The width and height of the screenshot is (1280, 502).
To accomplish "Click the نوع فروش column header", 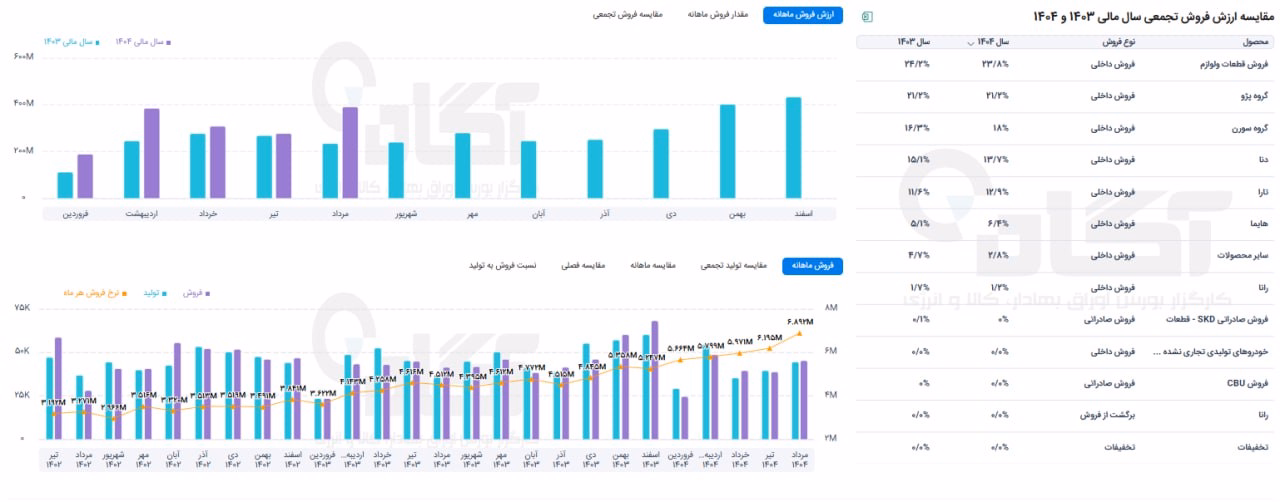I will tap(1118, 42).
